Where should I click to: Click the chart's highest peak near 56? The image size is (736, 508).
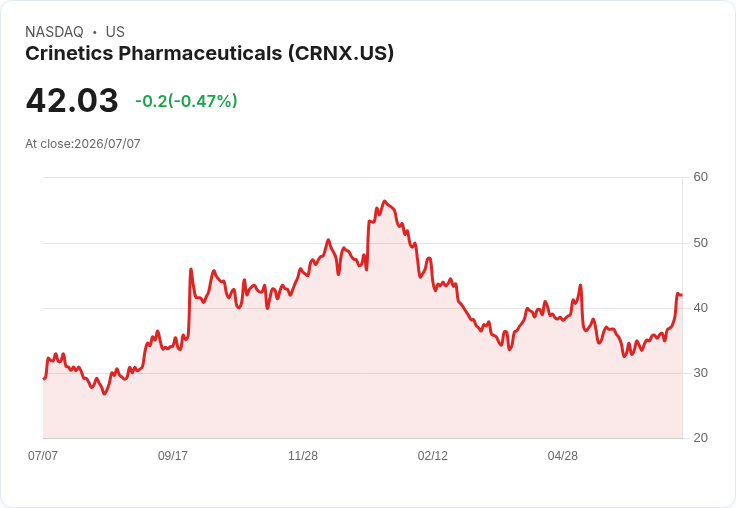[384, 201]
